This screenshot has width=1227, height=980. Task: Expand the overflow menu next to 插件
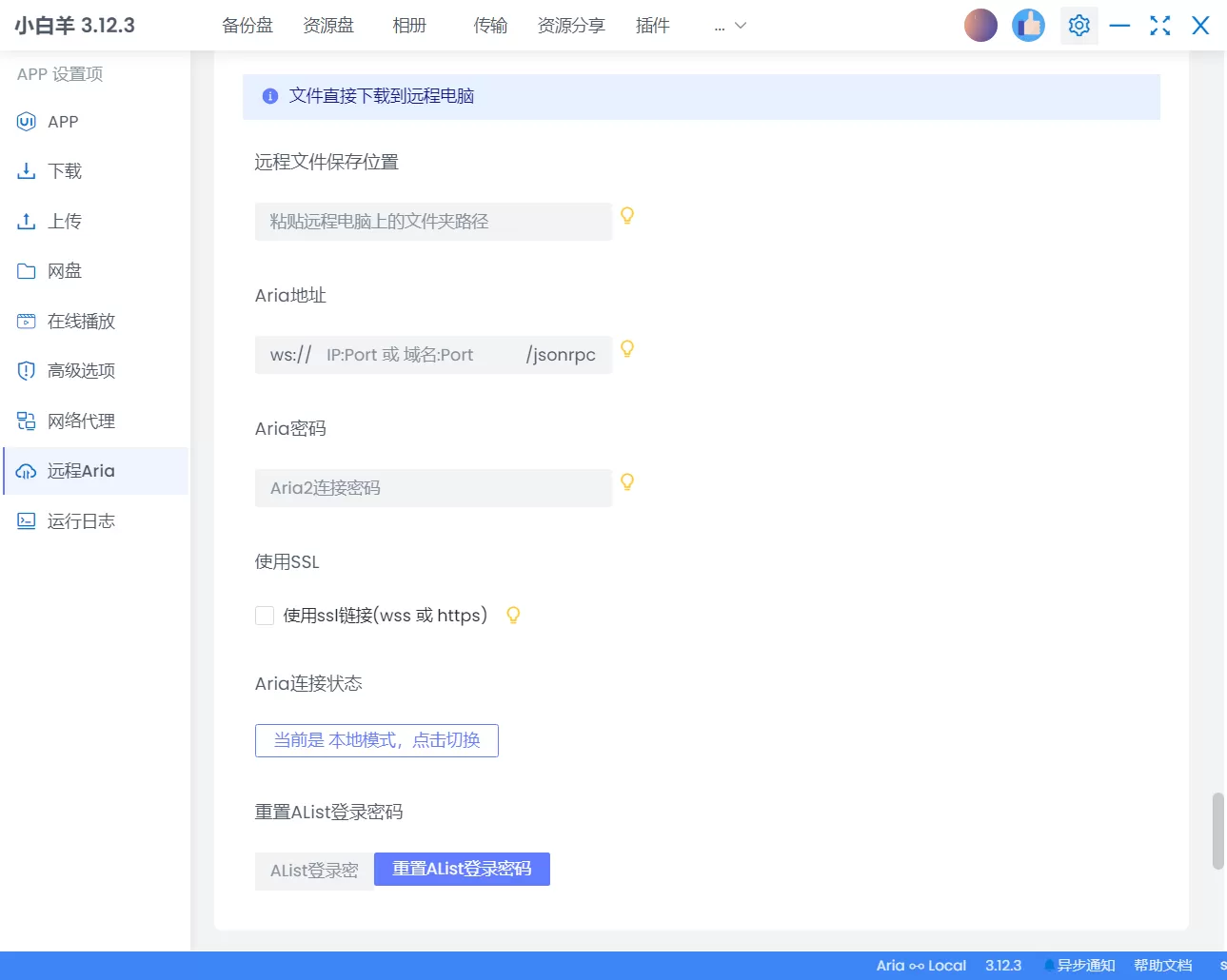[728, 26]
